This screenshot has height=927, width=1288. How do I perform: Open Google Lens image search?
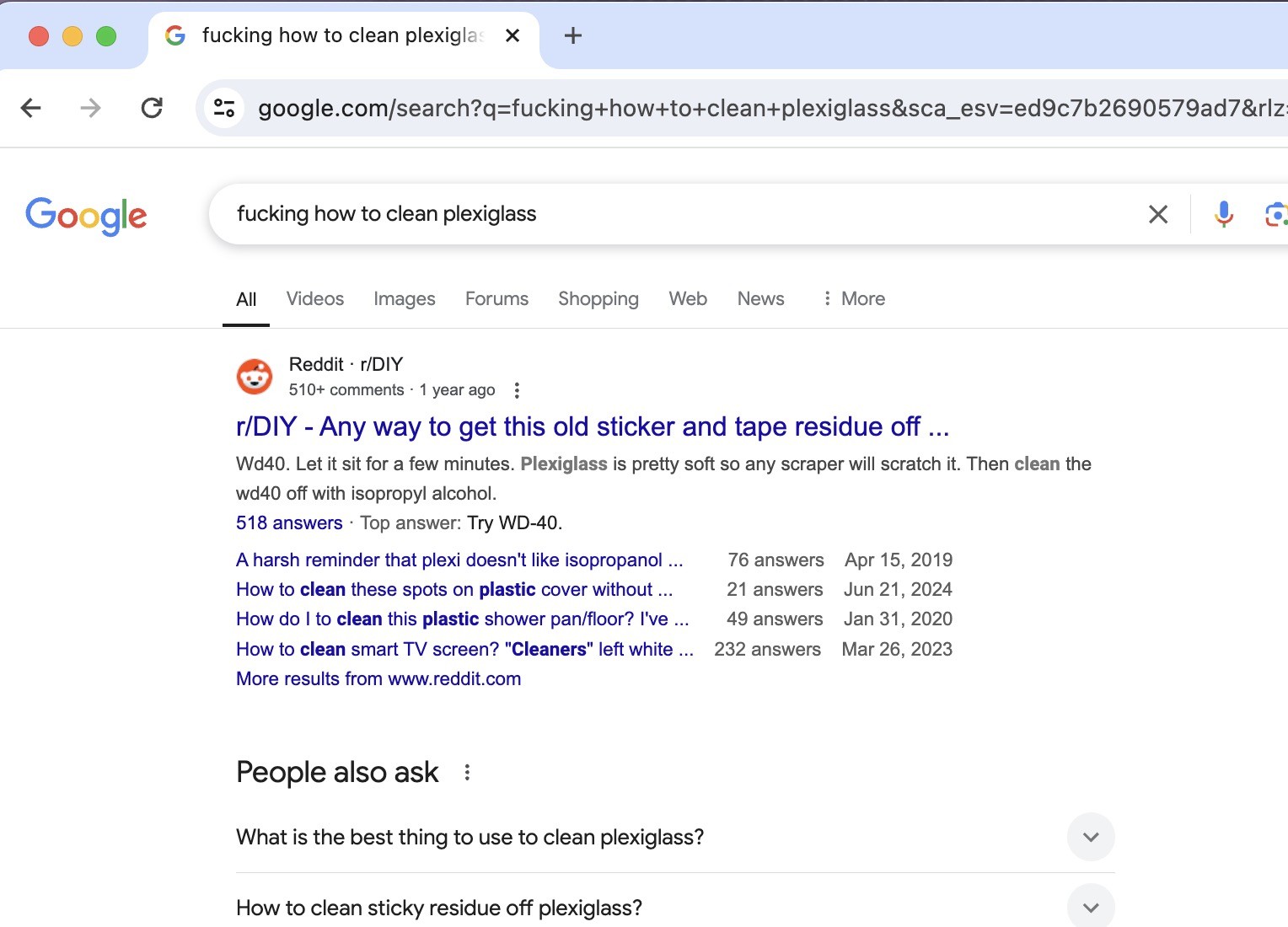[x=1275, y=215]
